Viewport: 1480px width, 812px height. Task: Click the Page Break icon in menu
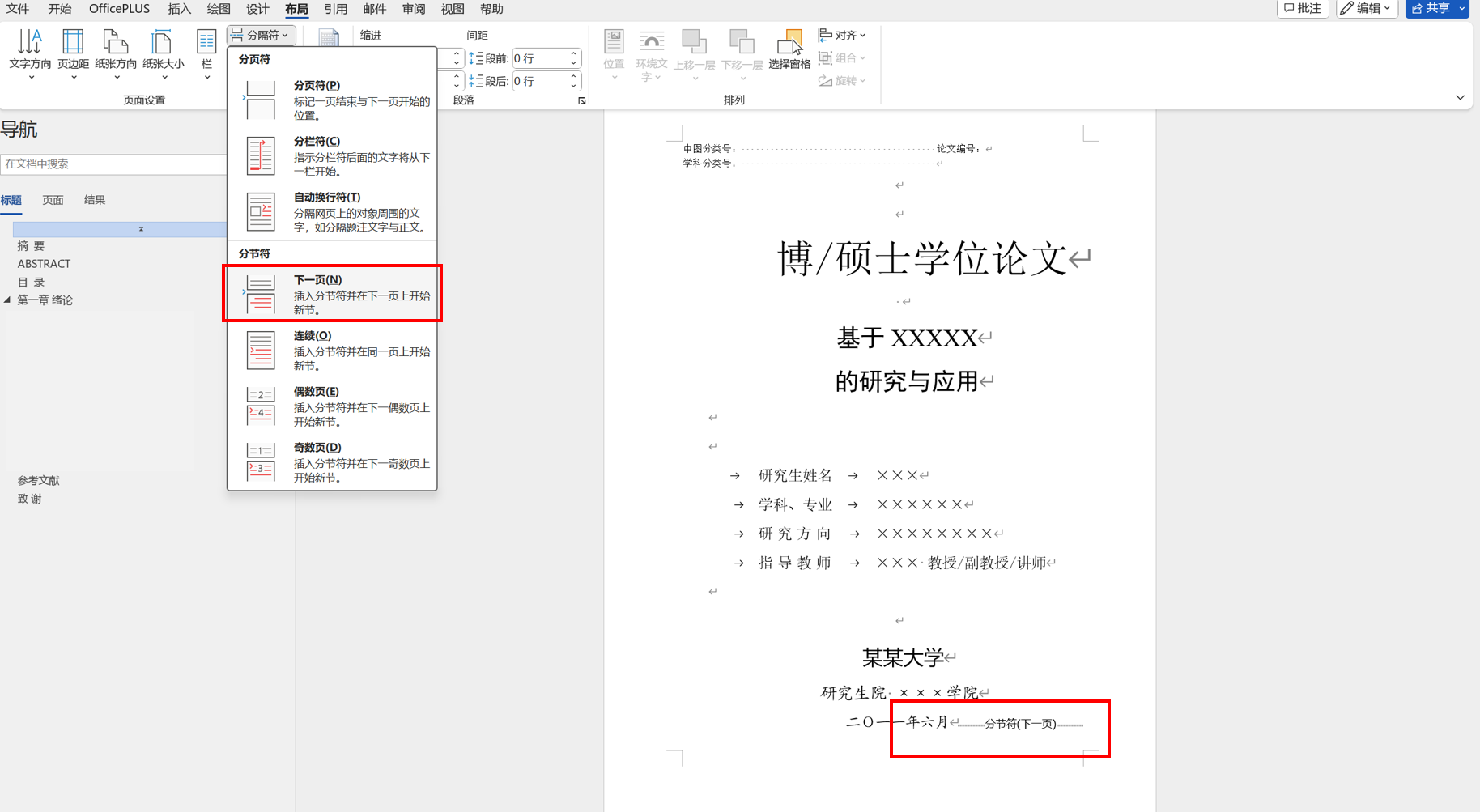pyautogui.click(x=261, y=100)
